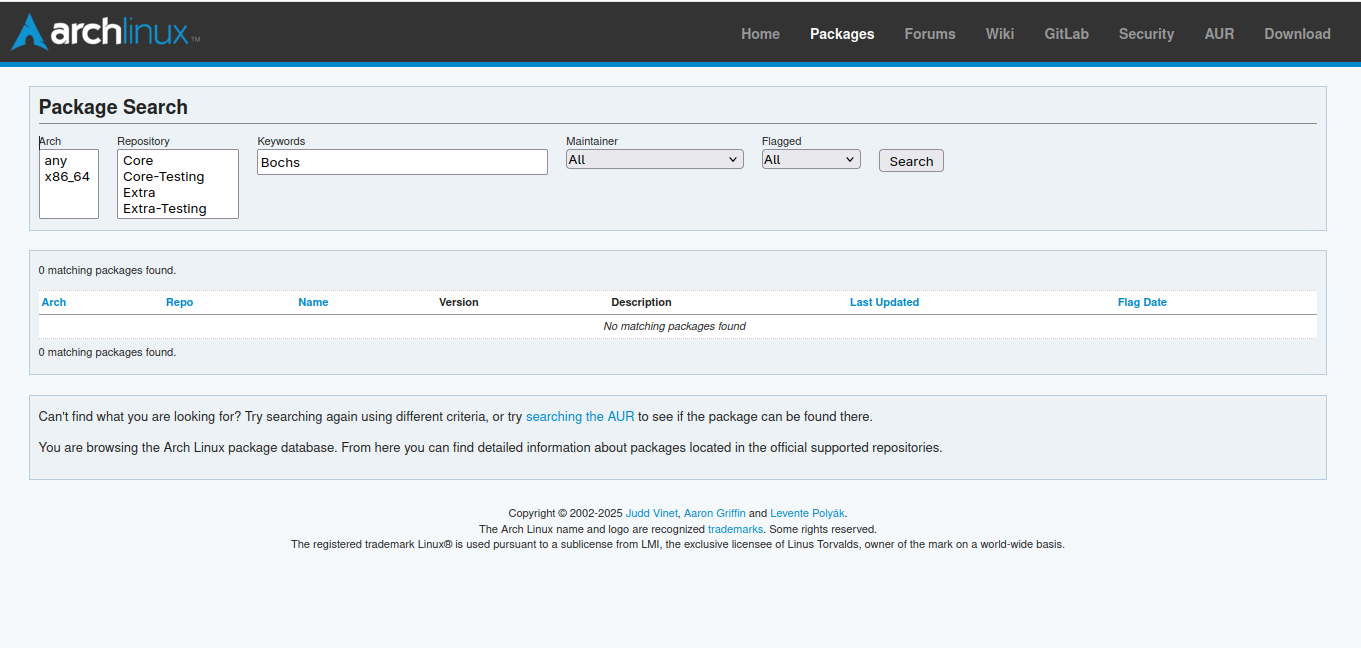Select 'Extra' in the Repository list

click(x=177, y=193)
